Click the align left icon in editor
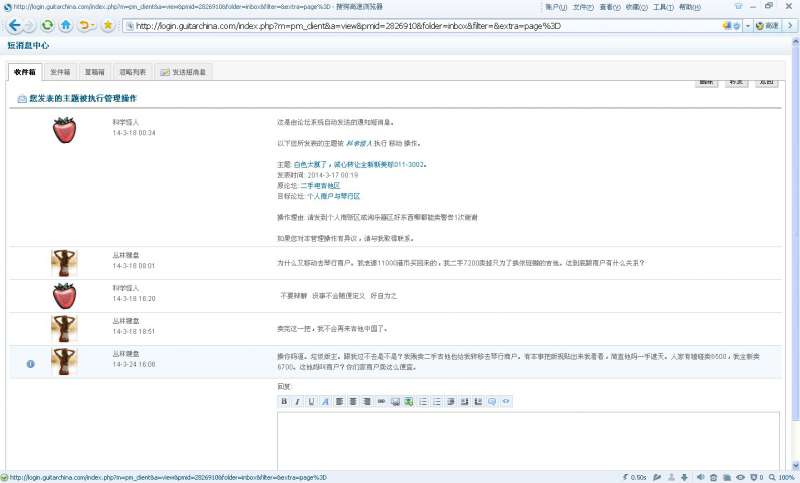 pos(339,401)
